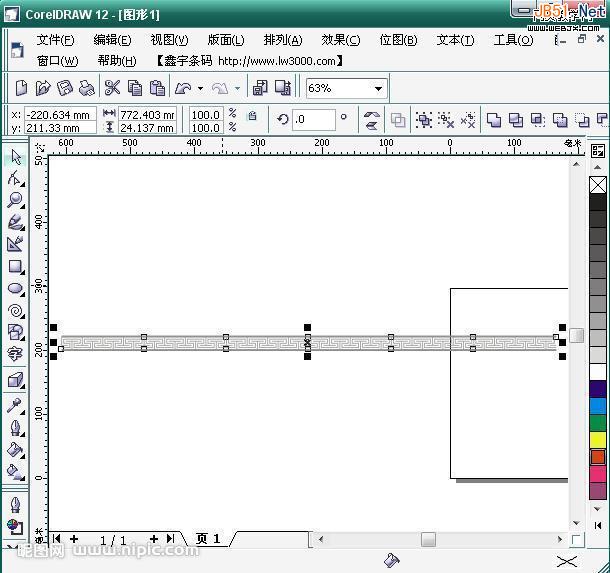
Task: Click the Open file icon
Action: click(x=43, y=88)
